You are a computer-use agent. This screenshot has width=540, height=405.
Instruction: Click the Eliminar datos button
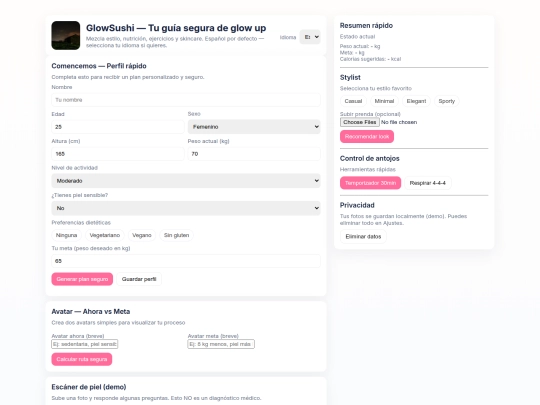pos(363,237)
